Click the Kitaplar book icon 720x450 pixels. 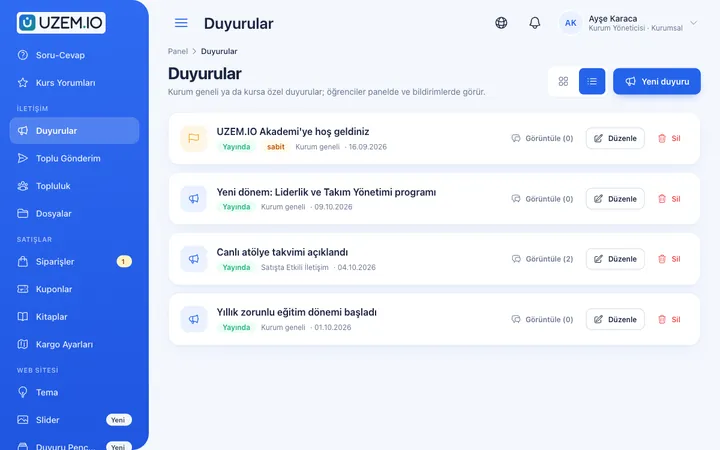pyautogui.click(x=22, y=317)
